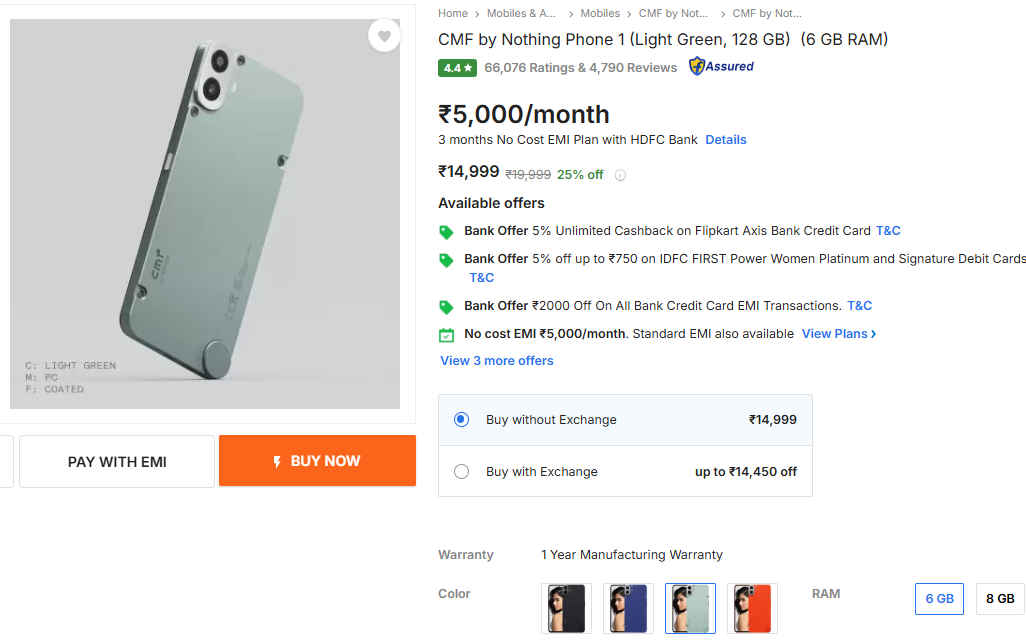Open EMI plan Details link

click(726, 140)
